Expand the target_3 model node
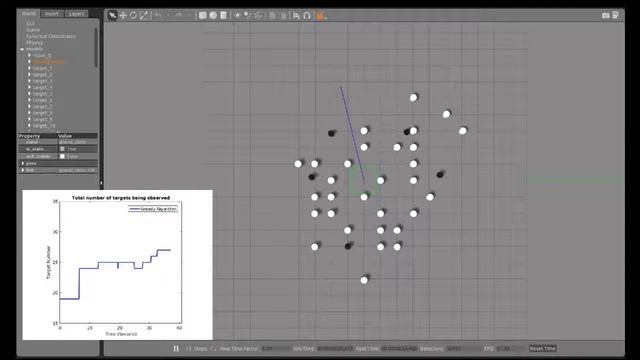Image resolution: width=640 pixels, height=360 pixels. point(29,81)
